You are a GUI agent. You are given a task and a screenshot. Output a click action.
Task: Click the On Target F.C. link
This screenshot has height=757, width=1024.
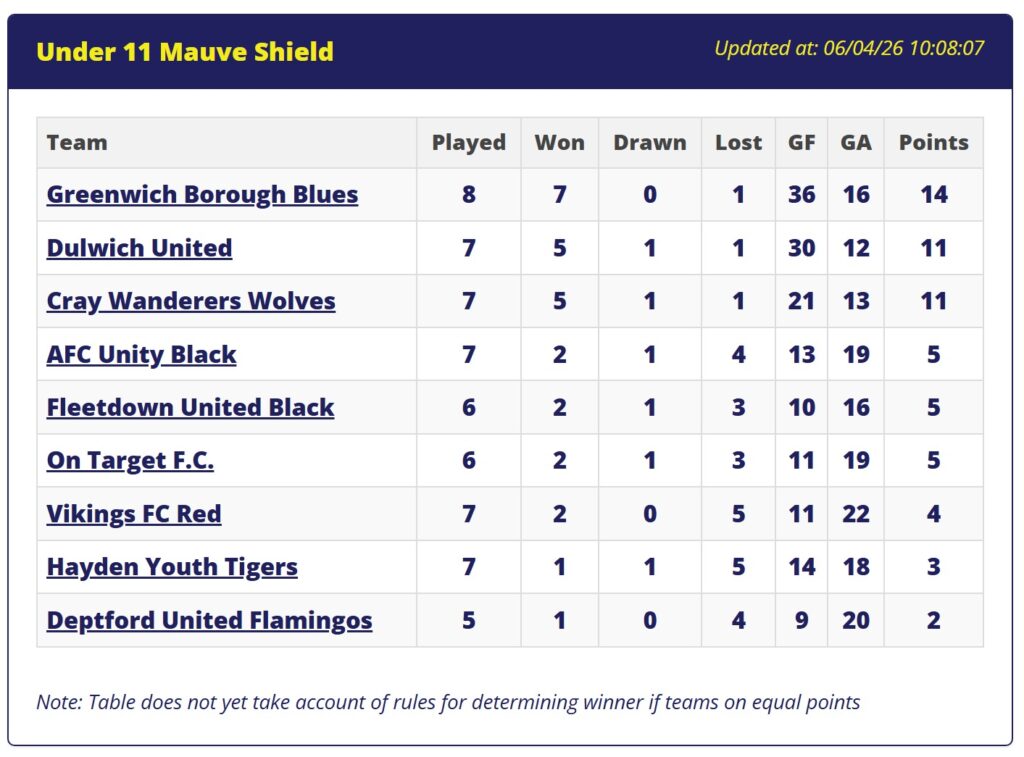[x=130, y=460]
